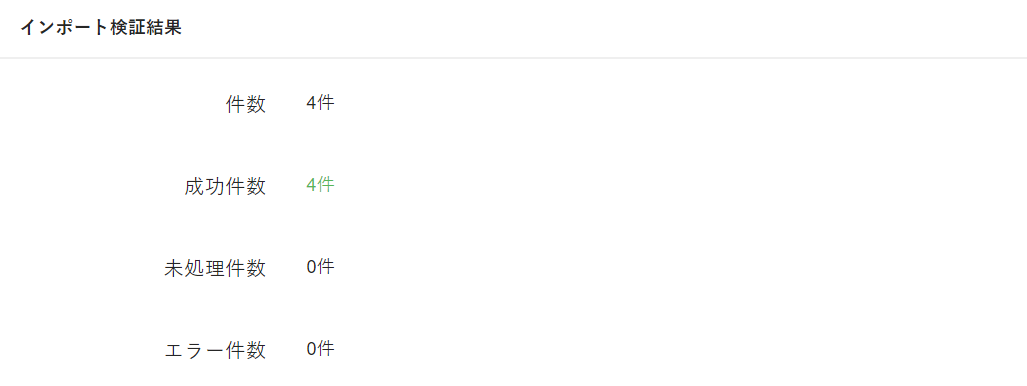Click the digit 4 in the 件数 value
This screenshot has width=1027, height=386.
click(x=311, y=104)
